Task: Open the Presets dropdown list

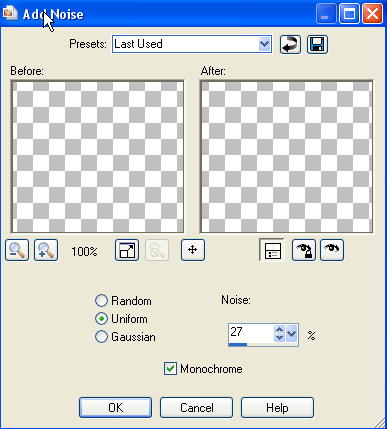Action: 264,44
